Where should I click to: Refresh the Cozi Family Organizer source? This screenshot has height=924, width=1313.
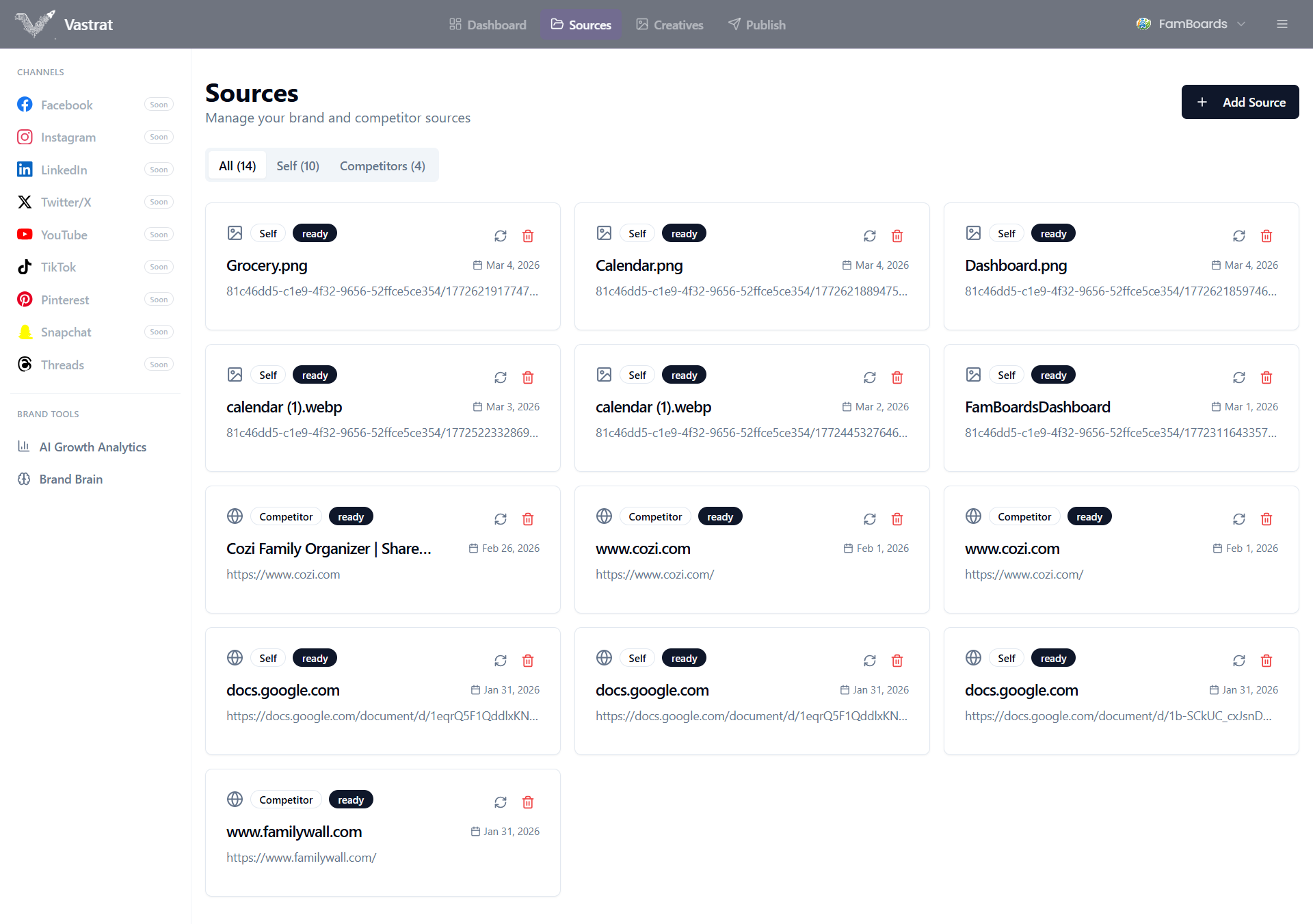pyautogui.click(x=501, y=519)
